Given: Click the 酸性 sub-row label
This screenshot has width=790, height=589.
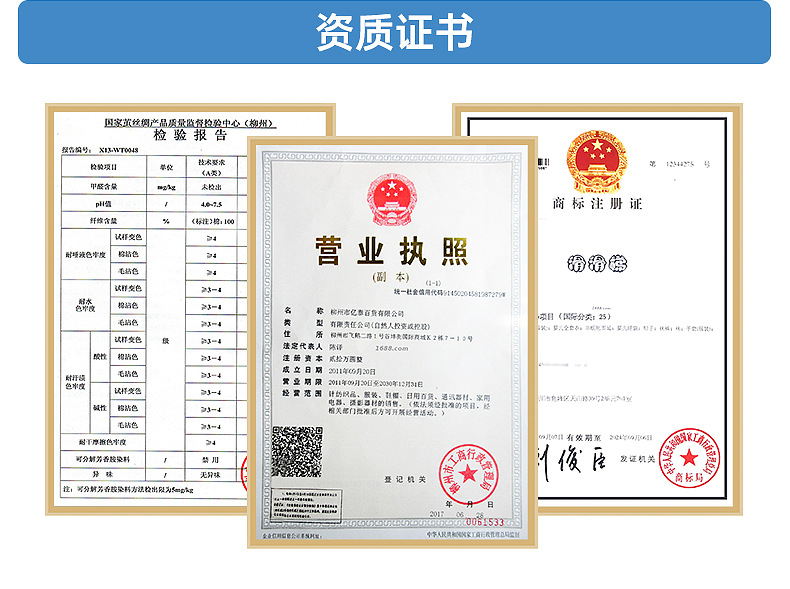Looking at the screenshot, I should (x=100, y=357).
